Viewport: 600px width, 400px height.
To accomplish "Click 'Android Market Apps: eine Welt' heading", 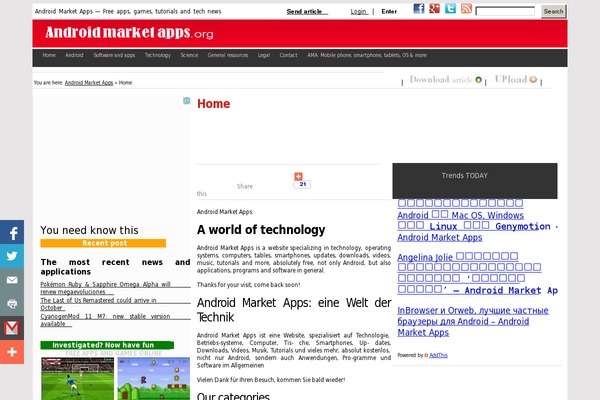I will tap(294, 310).
